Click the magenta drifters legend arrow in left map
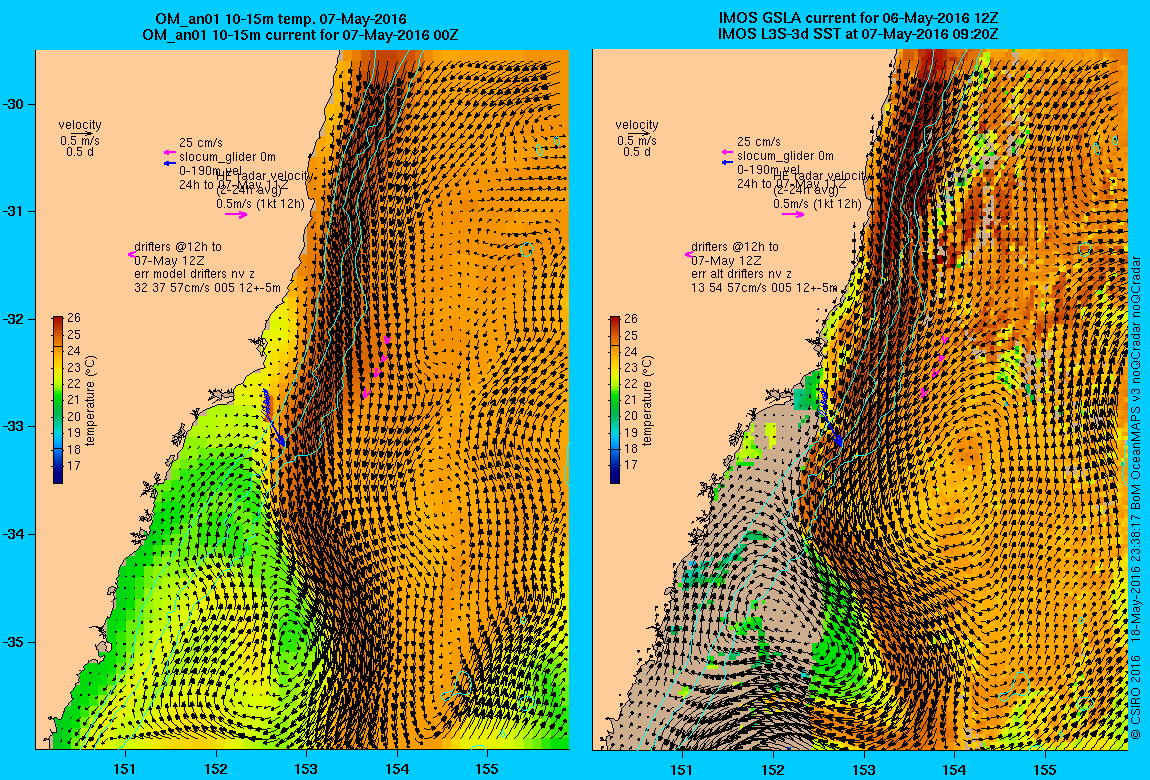Image resolution: width=1150 pixels, height=780 pixels. 132,254
